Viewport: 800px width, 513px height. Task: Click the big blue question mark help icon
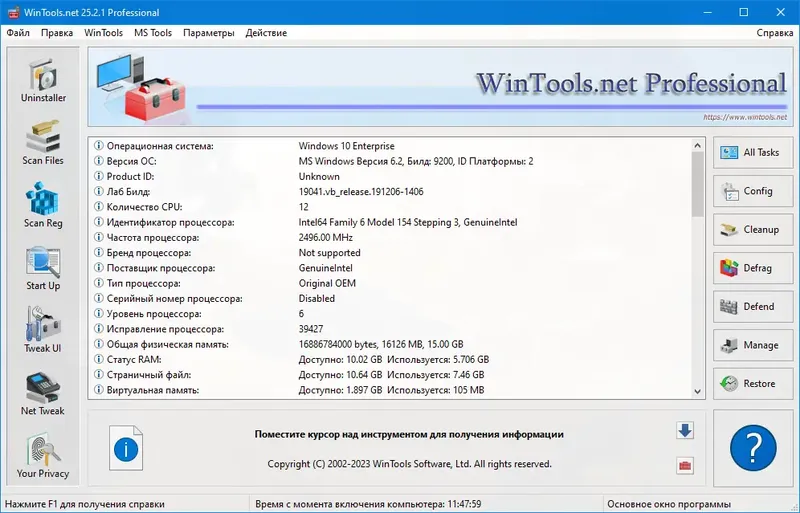(x=753, y=448)
